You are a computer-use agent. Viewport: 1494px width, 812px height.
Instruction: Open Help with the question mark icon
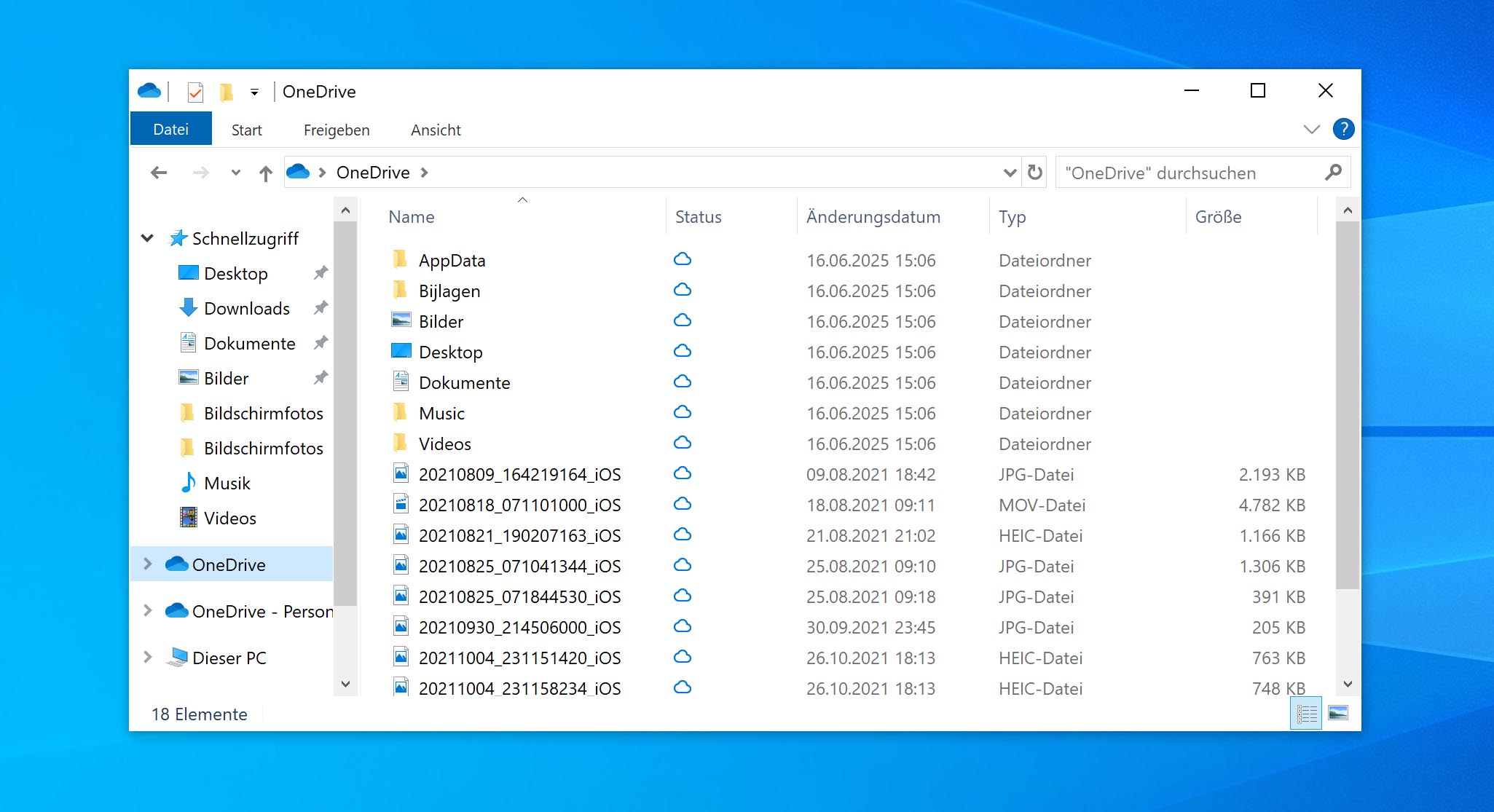(x=1343, y=129)
